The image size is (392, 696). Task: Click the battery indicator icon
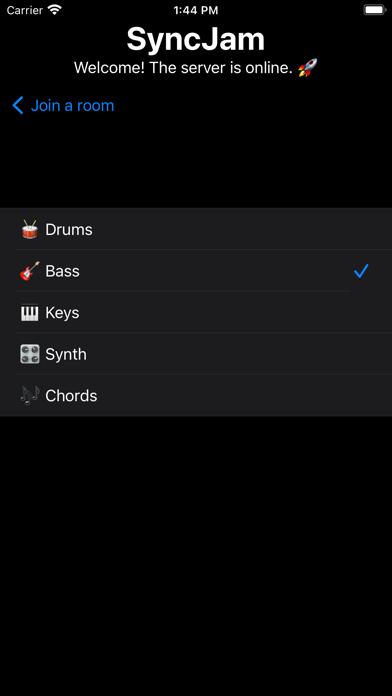375,10
